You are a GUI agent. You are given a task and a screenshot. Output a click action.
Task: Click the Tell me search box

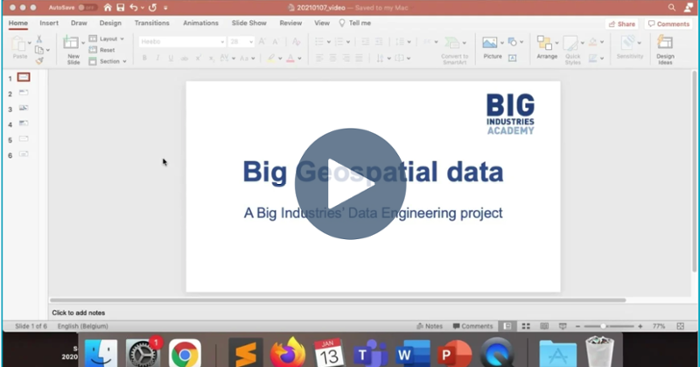355,23
